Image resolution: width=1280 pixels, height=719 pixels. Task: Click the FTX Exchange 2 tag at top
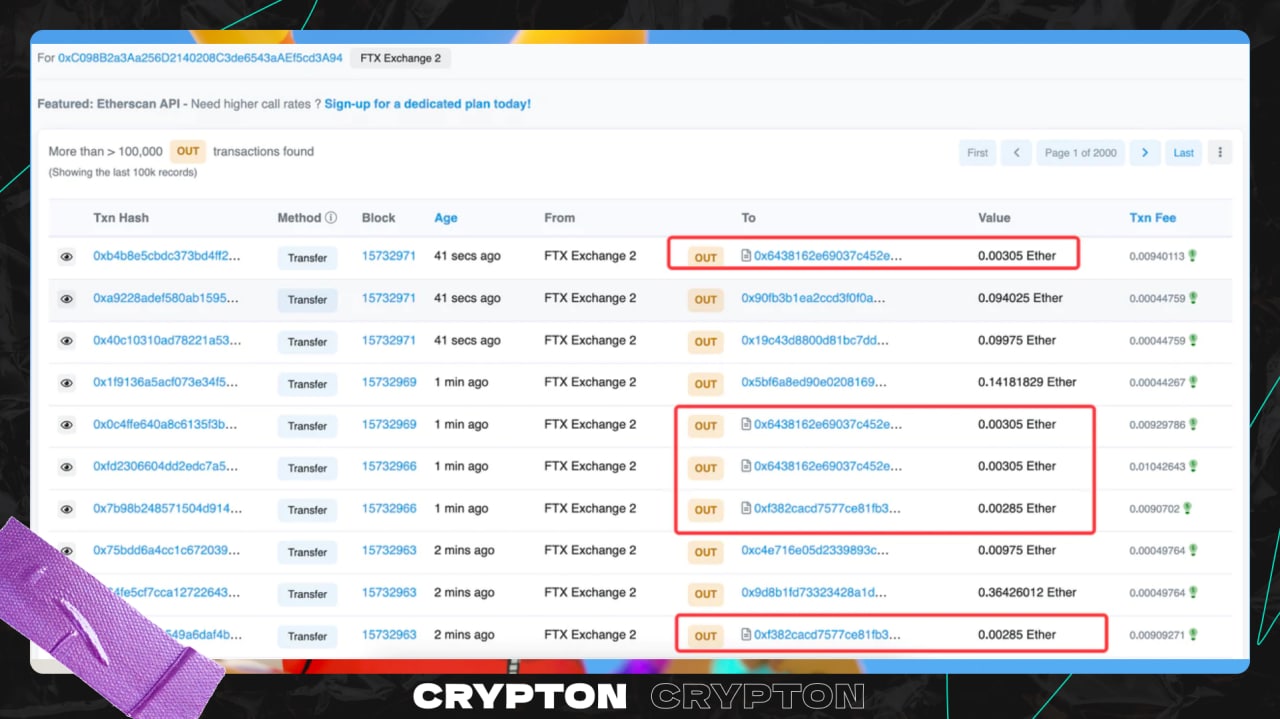[400, 58]
